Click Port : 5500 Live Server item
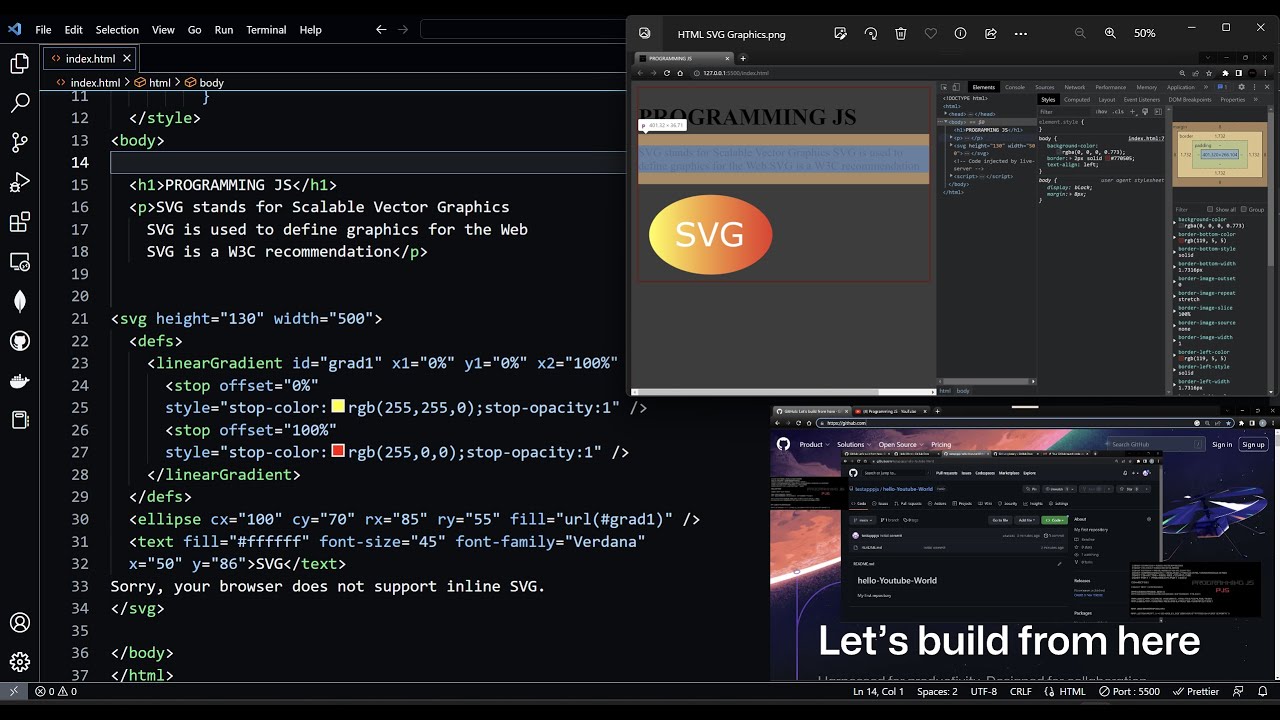 (x=1128, y=691)
